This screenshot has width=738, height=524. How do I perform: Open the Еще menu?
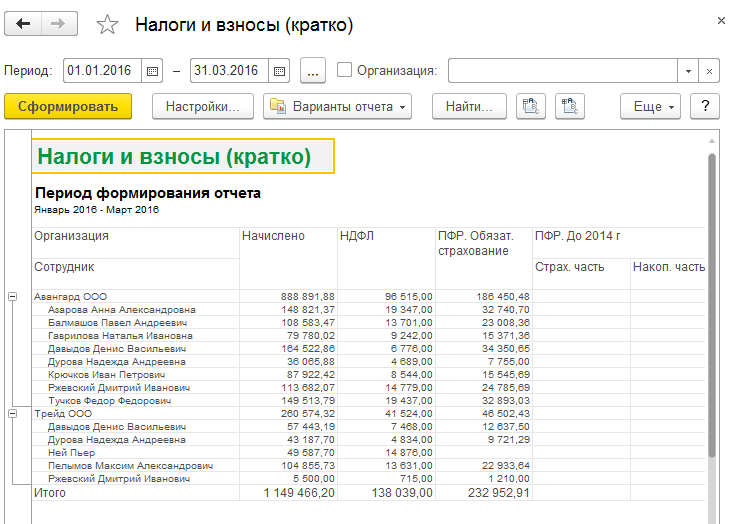coord(654,106)
